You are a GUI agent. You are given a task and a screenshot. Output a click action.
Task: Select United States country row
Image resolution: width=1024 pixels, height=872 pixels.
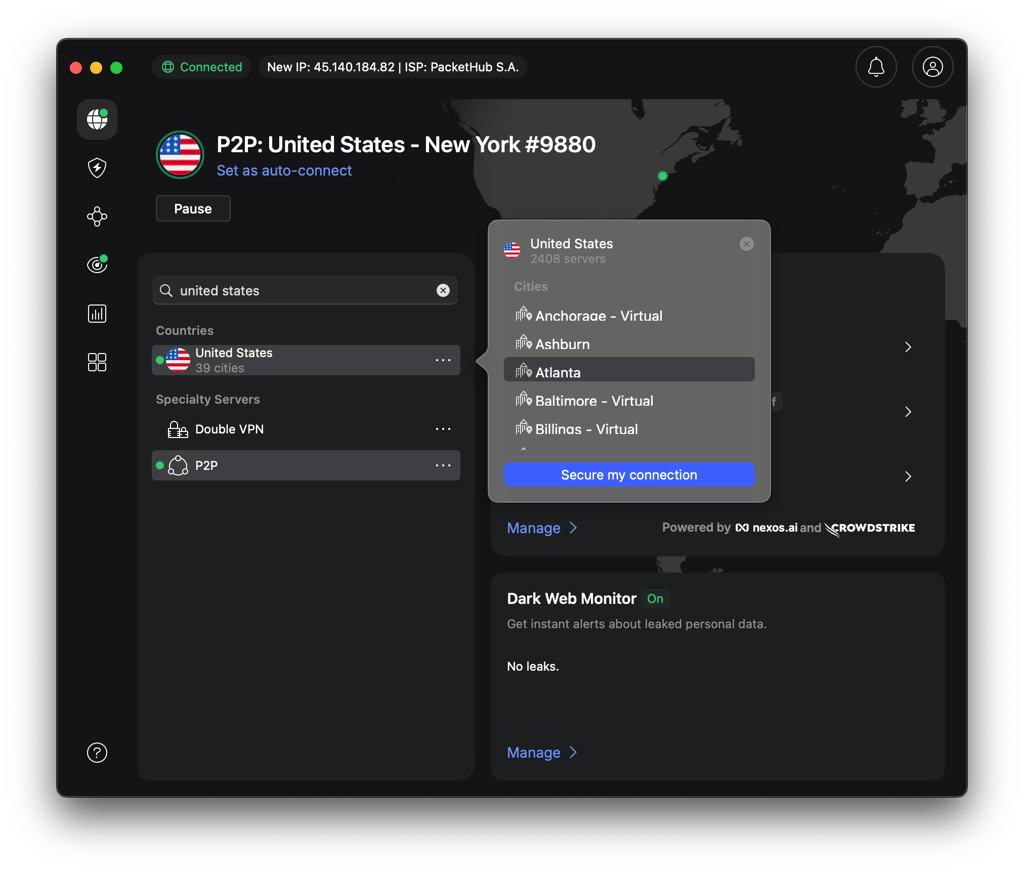click(306, 360)
